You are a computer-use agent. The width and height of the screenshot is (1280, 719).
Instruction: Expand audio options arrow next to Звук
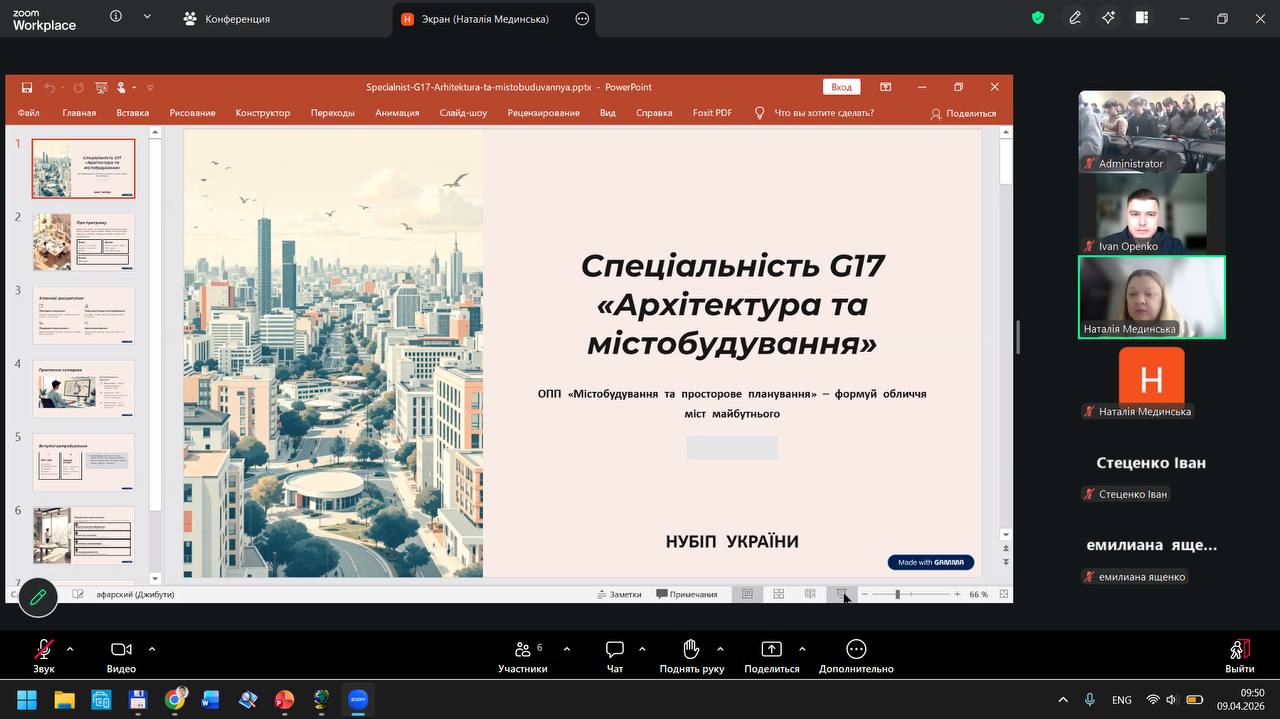coord(70,649)
